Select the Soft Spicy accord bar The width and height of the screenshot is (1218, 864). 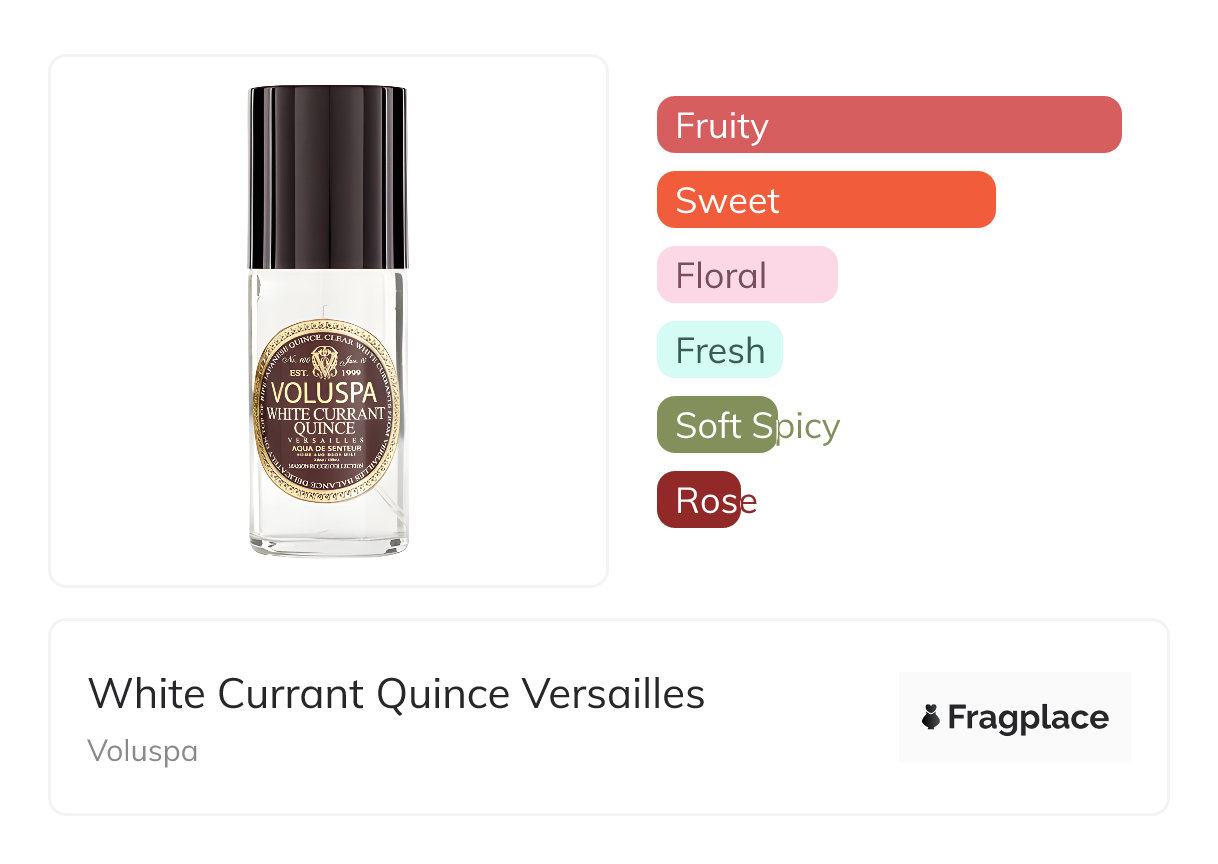tap(717, 425)
